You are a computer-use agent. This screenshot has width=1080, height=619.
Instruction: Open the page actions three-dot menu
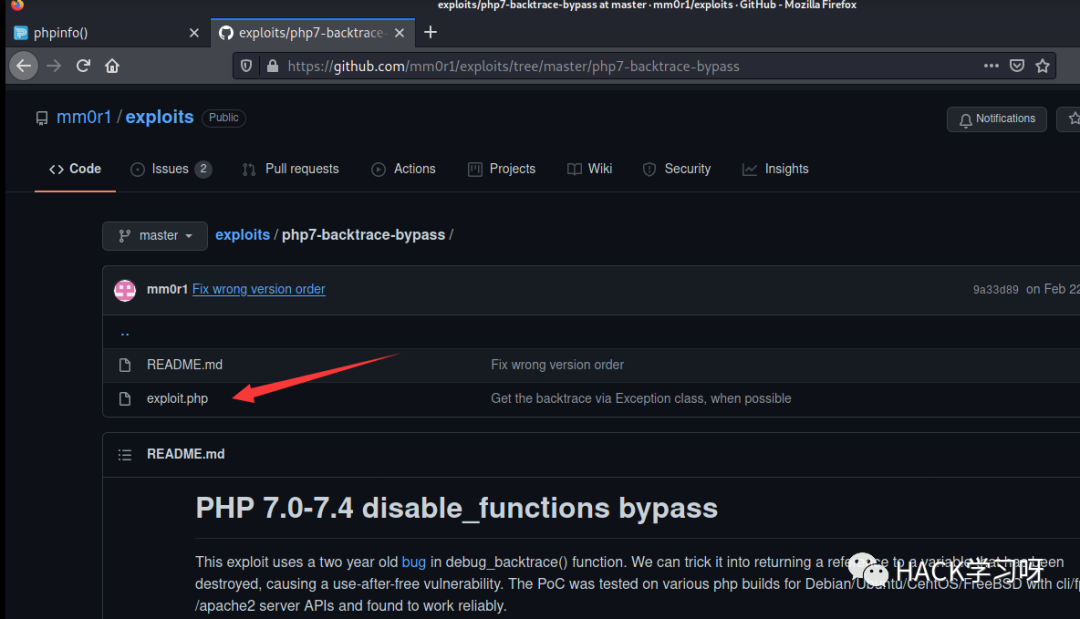tap(991, 66)
